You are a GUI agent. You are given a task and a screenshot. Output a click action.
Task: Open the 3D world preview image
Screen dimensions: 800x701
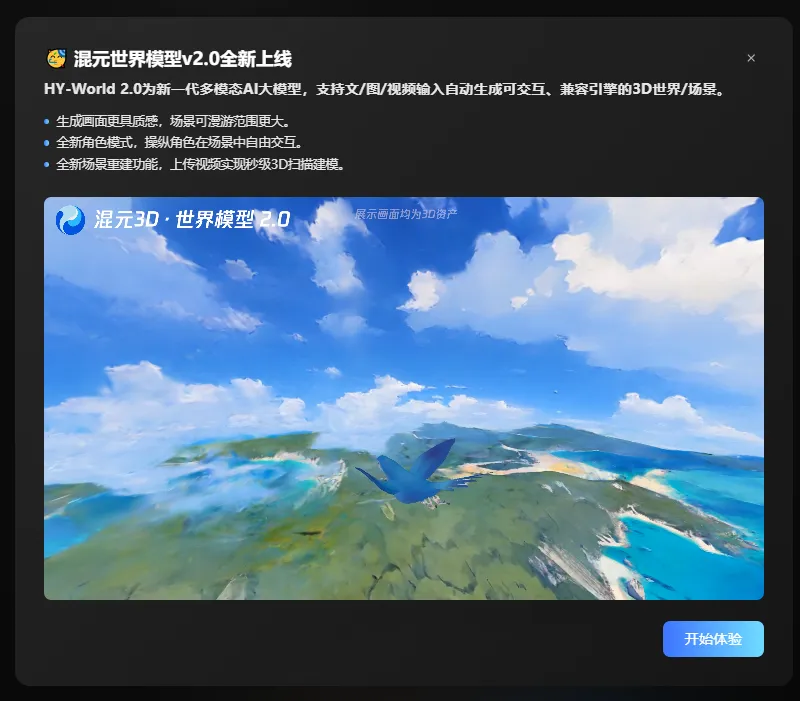[400, 400]
